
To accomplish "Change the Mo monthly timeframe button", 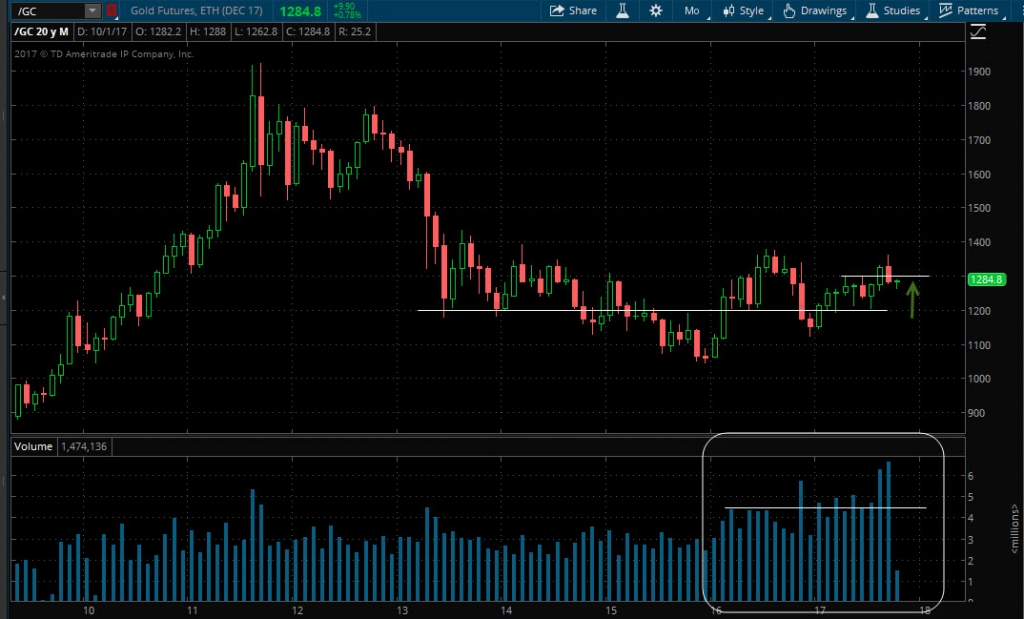I will point(692,11).
